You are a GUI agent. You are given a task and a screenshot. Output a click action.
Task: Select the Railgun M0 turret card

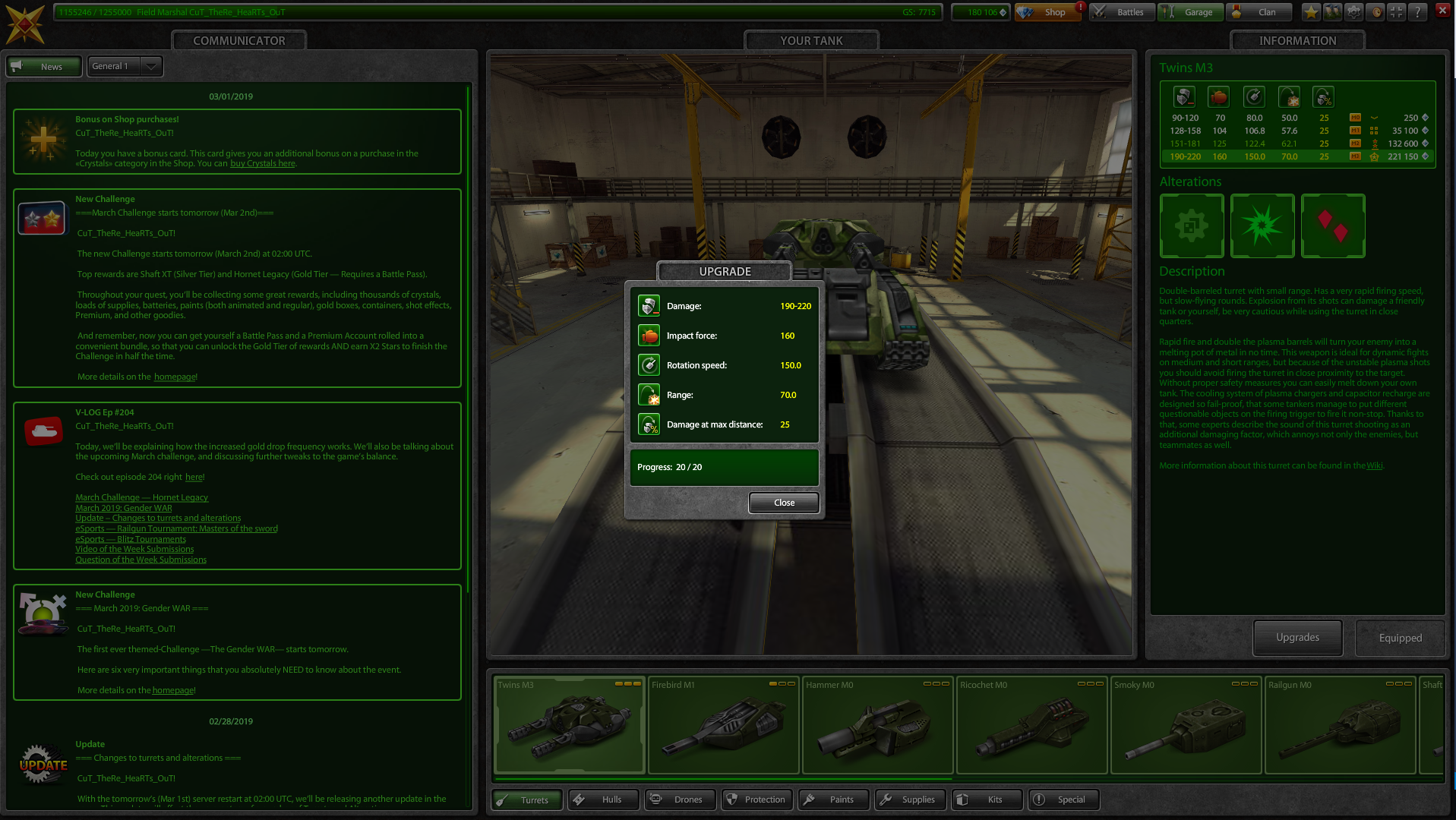[x=1340, y=725]
